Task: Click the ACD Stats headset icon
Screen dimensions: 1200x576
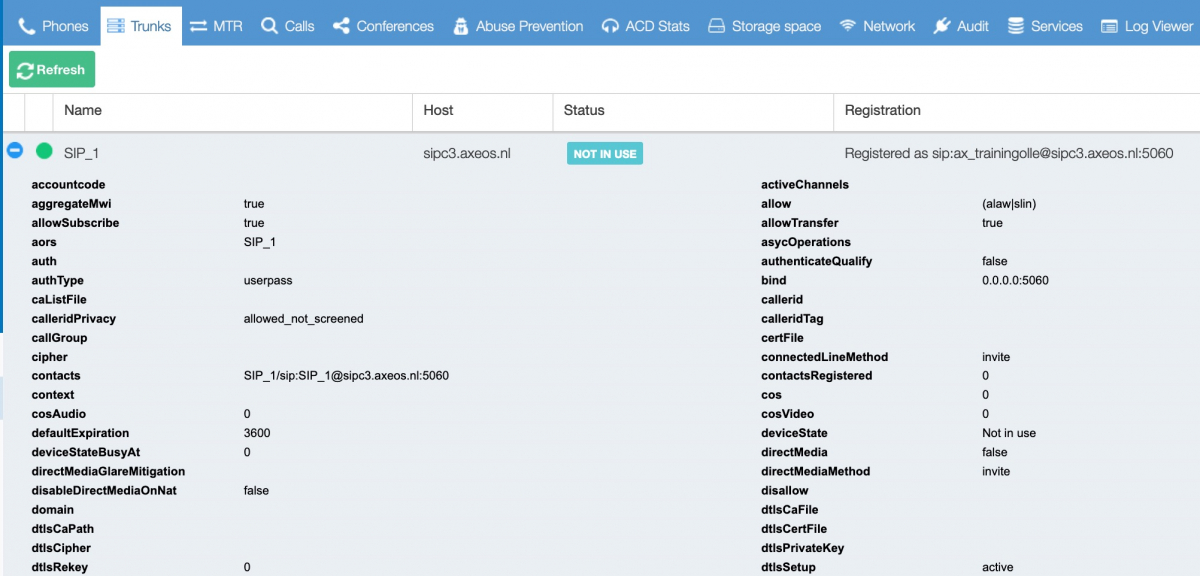Action: [x=610, y=26]
